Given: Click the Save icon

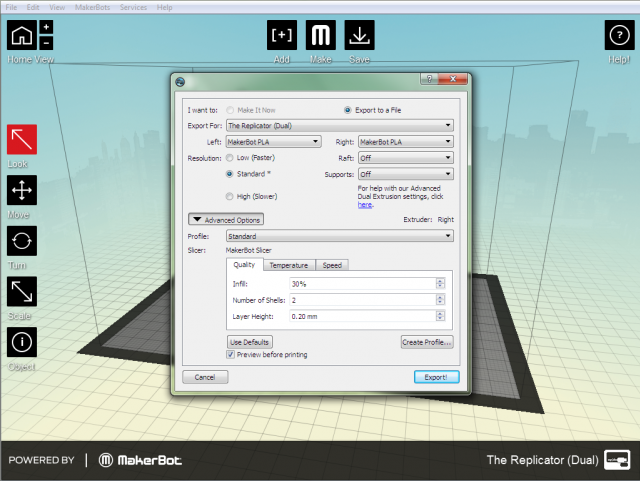Looking at the screenshot, I should (x=359, y=35).
